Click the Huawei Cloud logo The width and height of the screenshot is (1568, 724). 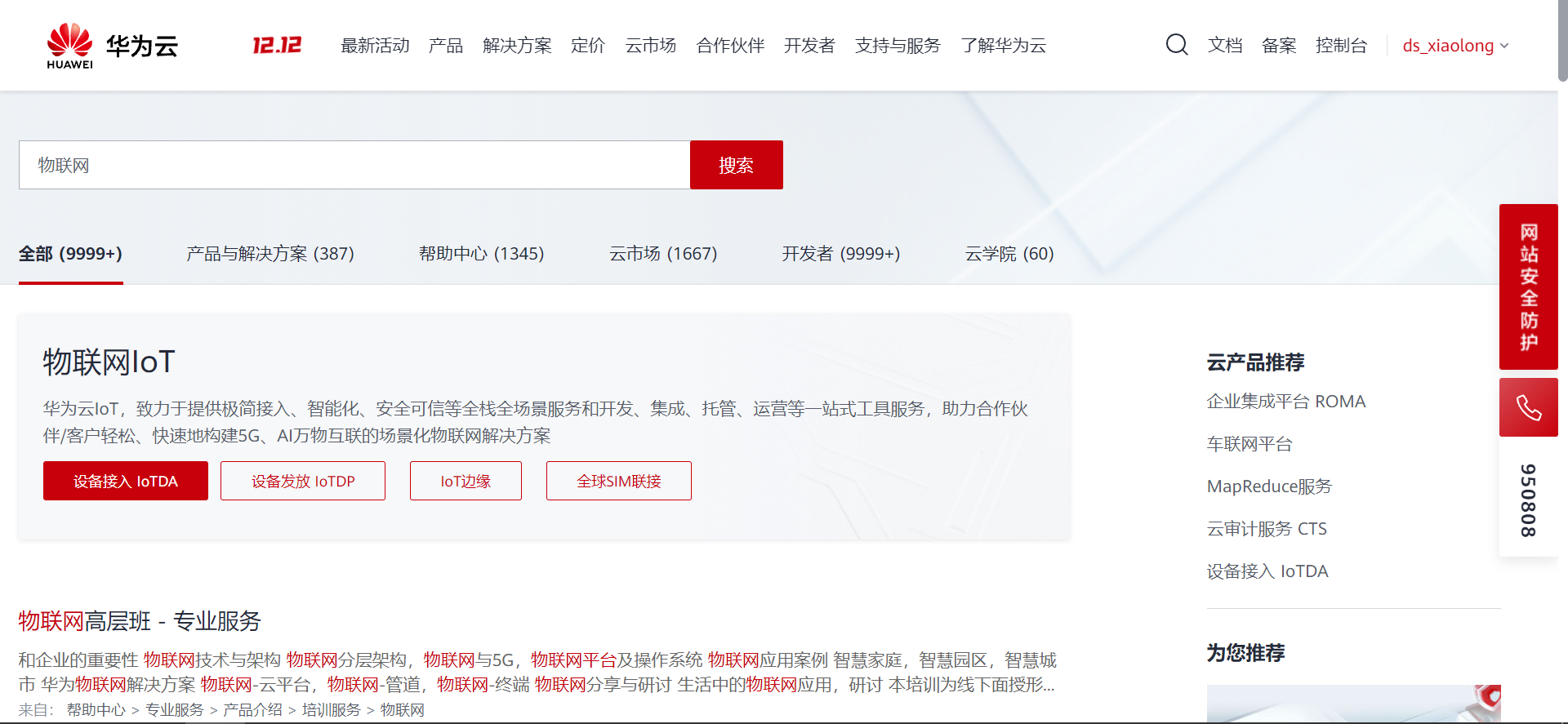pyautogui.click(x=112, y=46)
